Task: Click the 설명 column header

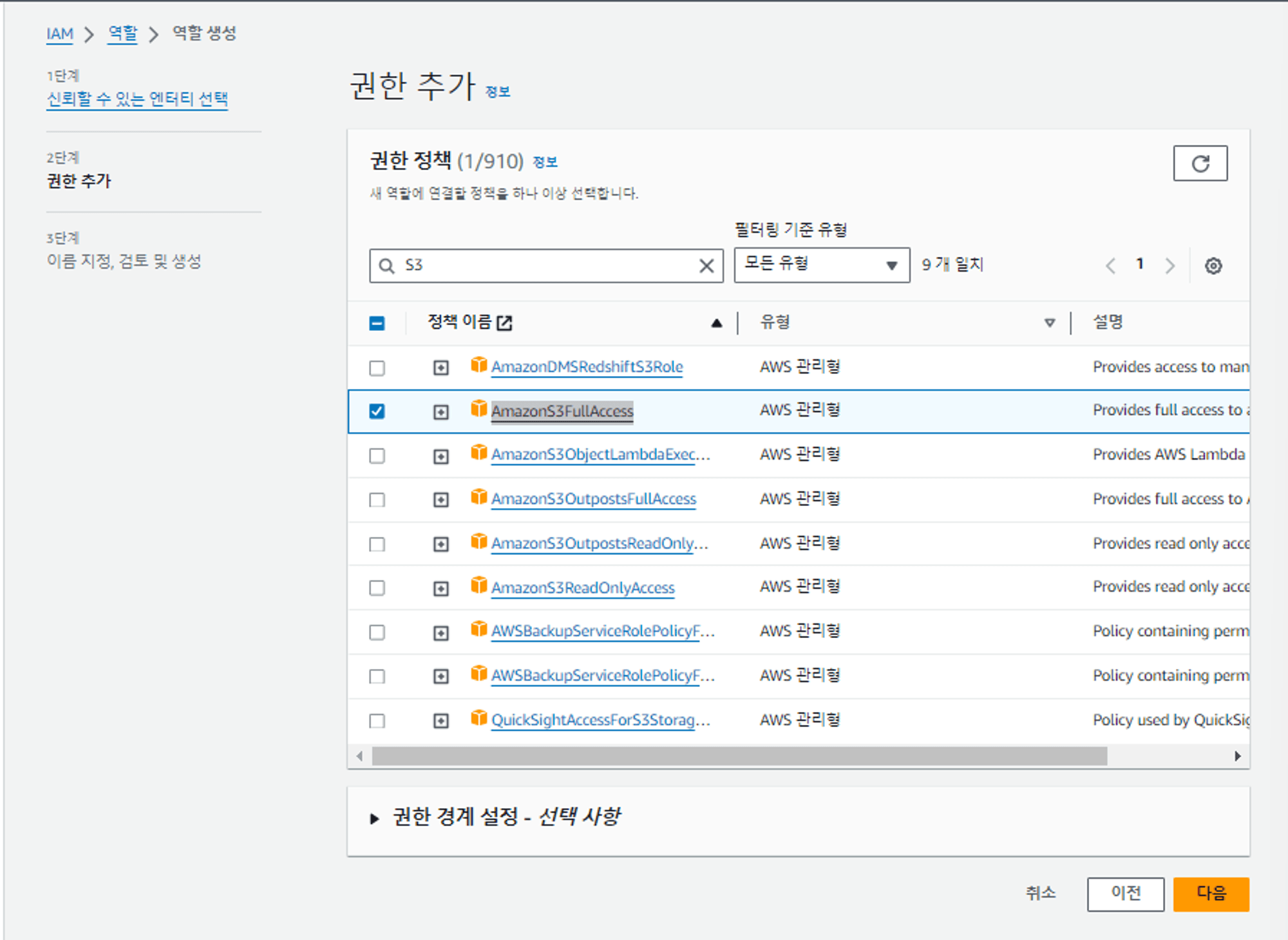Action: coord(1108,322)
